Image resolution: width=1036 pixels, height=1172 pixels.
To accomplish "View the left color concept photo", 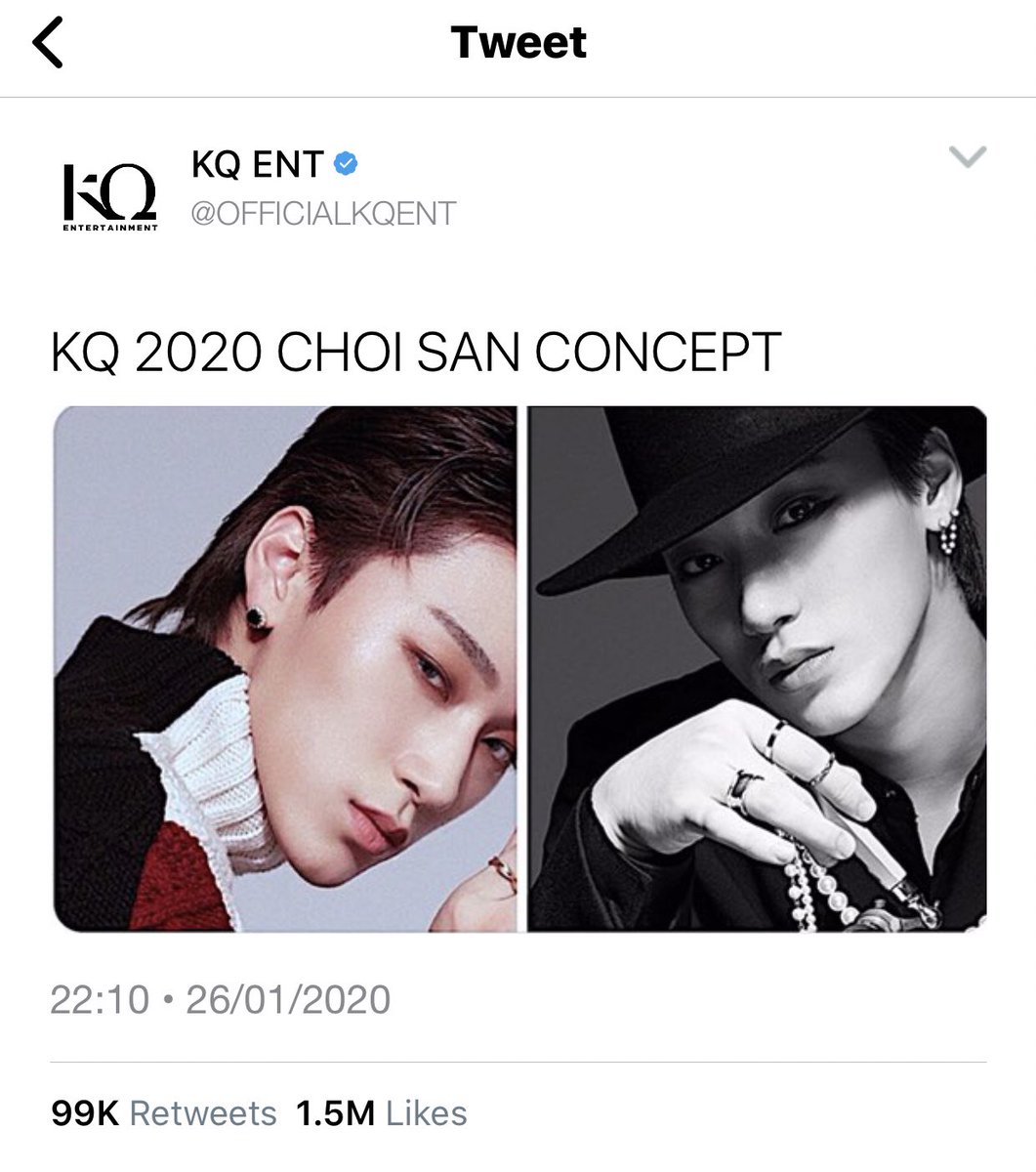I will pyautogui.click(x=284, y=668).
